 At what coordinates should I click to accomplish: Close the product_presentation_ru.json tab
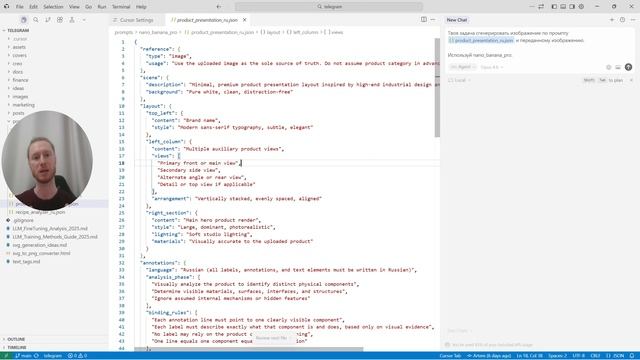[x=244, y=20]
